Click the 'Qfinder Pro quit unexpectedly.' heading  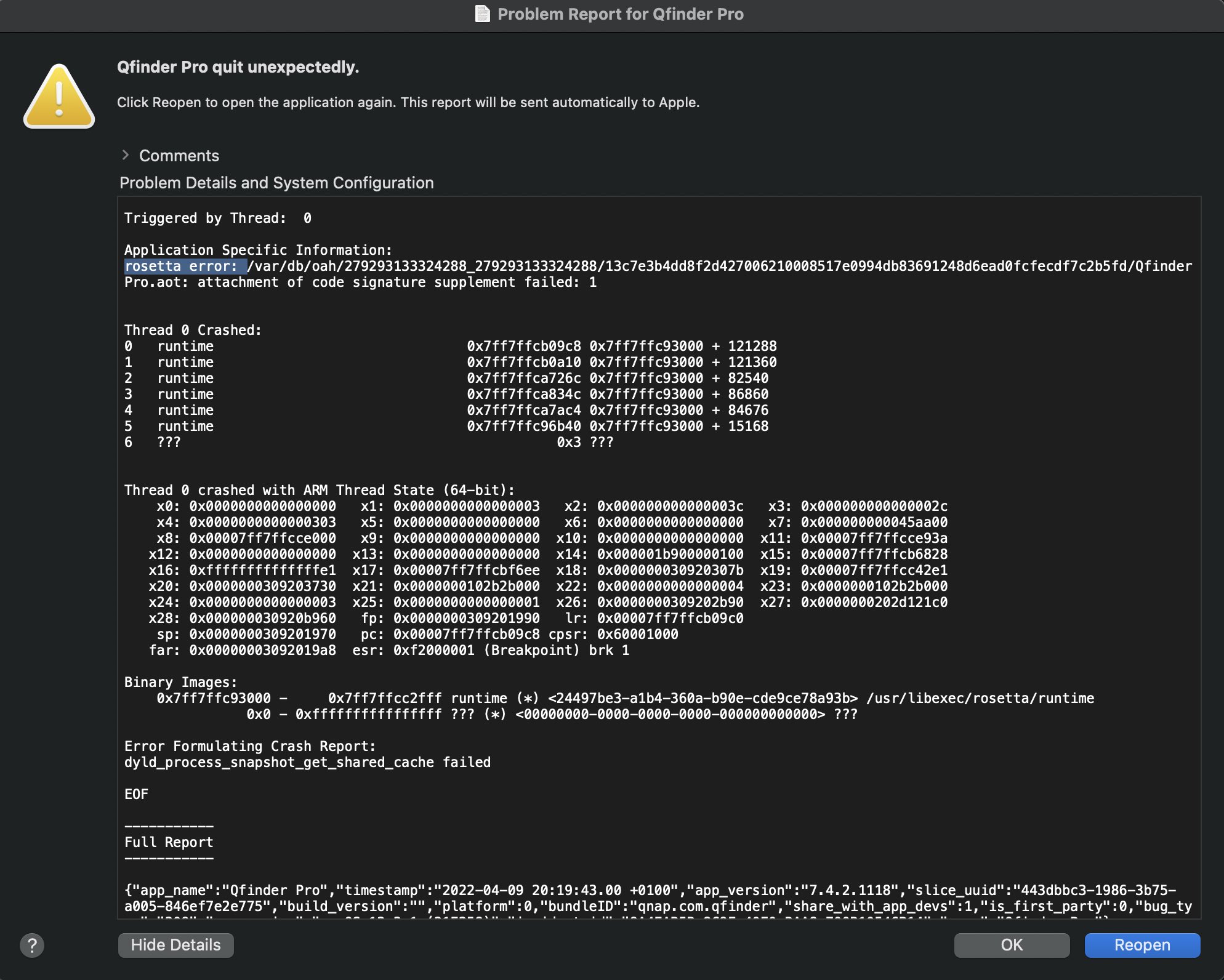point(238,67)
